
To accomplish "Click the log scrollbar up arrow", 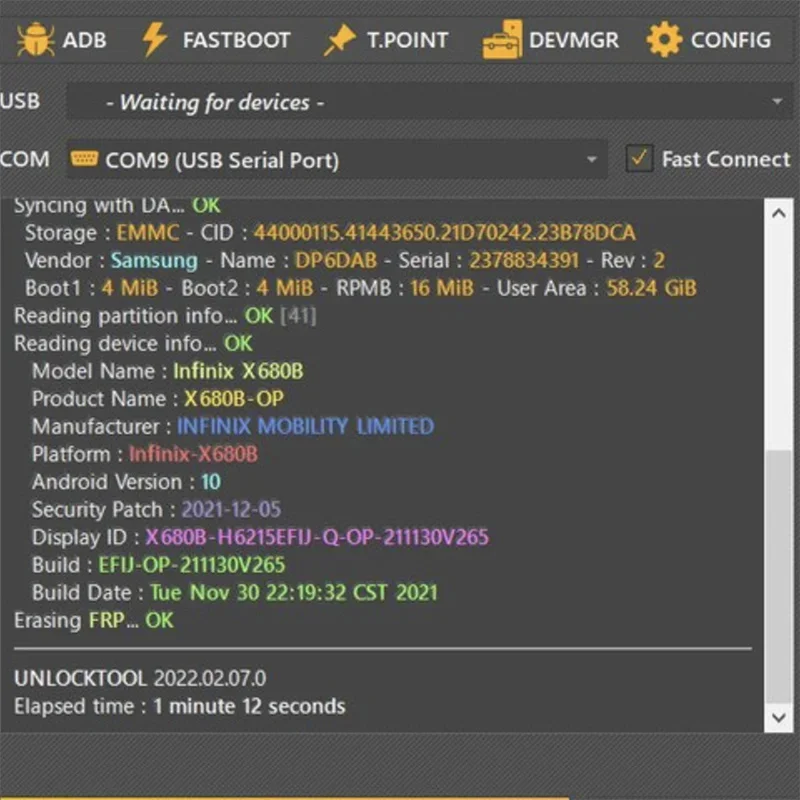I will click(x=779, y=213).
